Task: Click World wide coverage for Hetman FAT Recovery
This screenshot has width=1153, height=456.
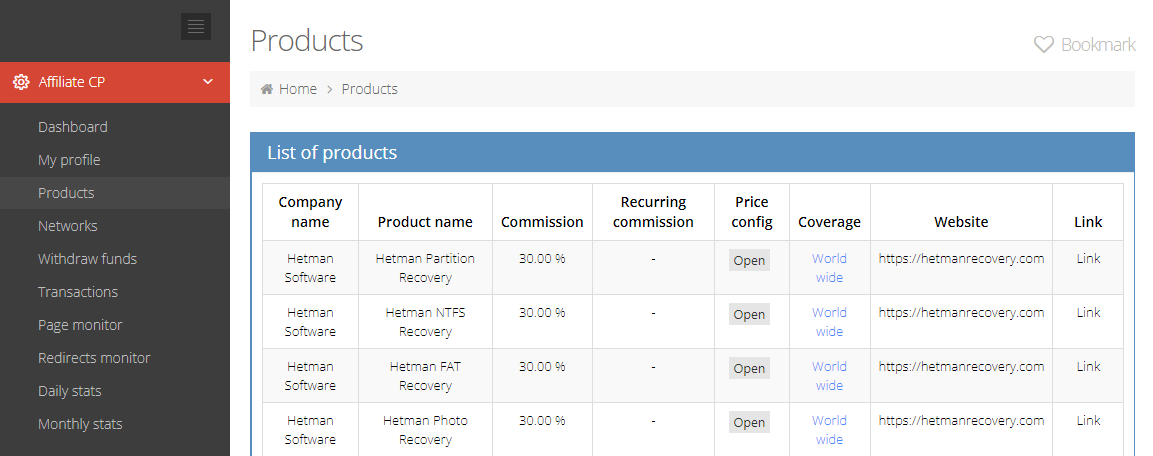Action: (x=829, y=376)
